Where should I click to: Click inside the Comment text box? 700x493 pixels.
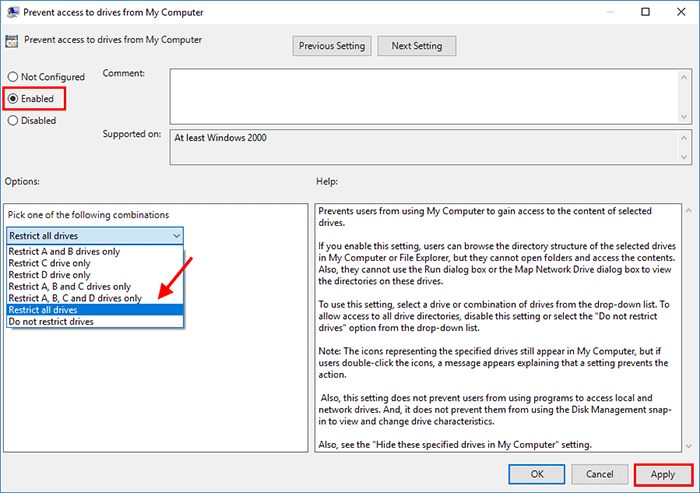[424, 96]
